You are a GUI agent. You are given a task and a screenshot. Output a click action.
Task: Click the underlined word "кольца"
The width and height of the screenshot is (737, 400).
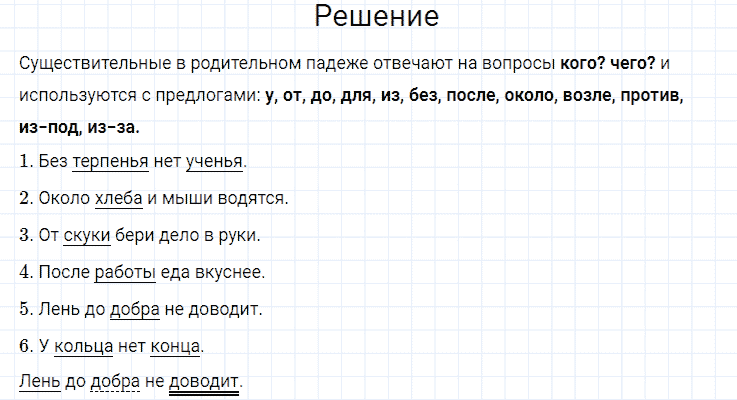pos(82,346)
